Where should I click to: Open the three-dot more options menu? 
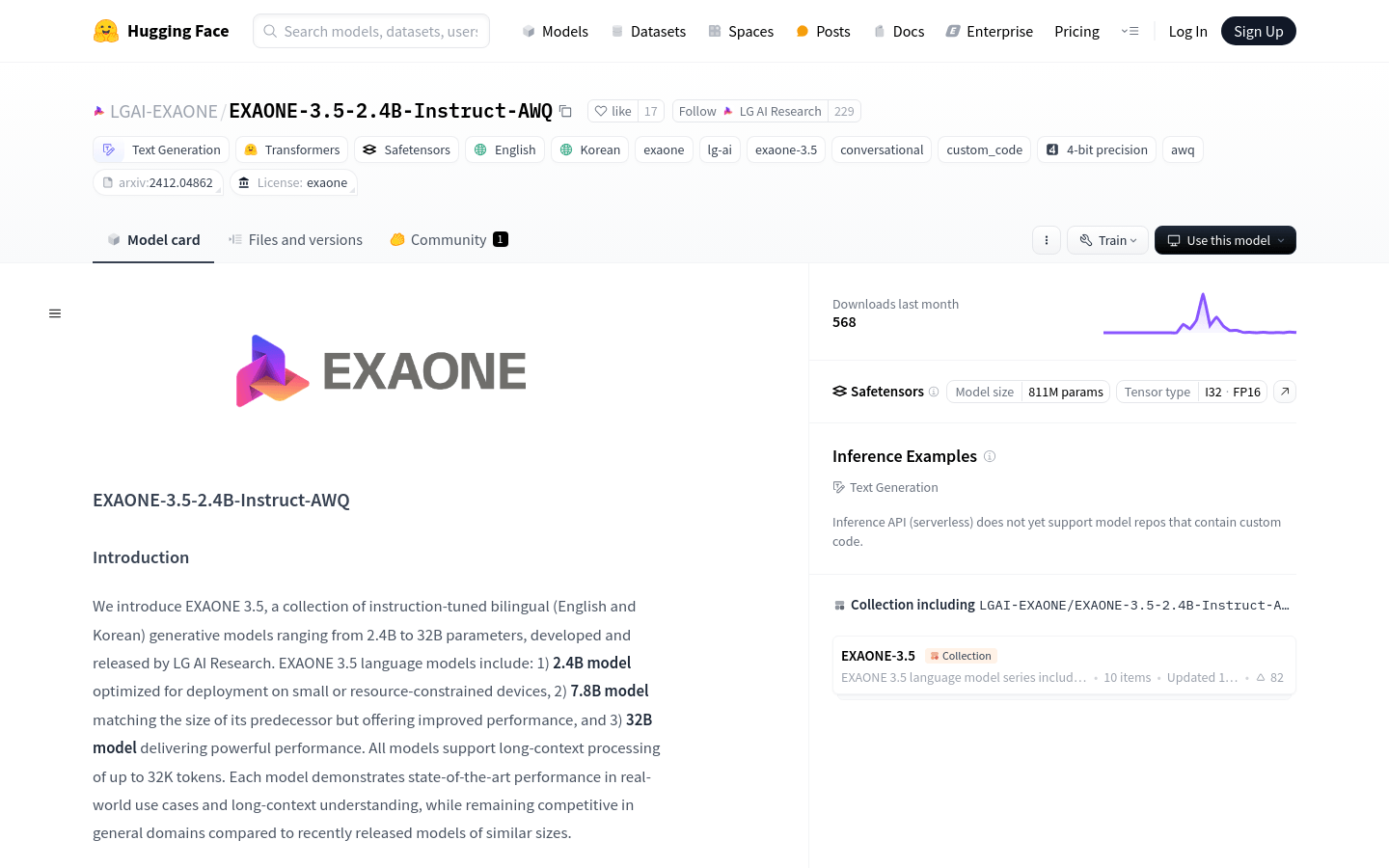pos(1047,240)
